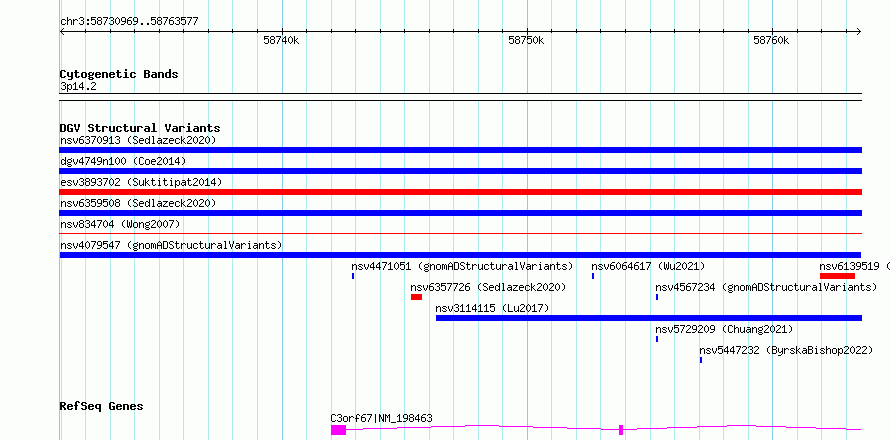
Task: Click the 58760k ruler tick label
Action: pyautogui.click(x=771, y=40)
